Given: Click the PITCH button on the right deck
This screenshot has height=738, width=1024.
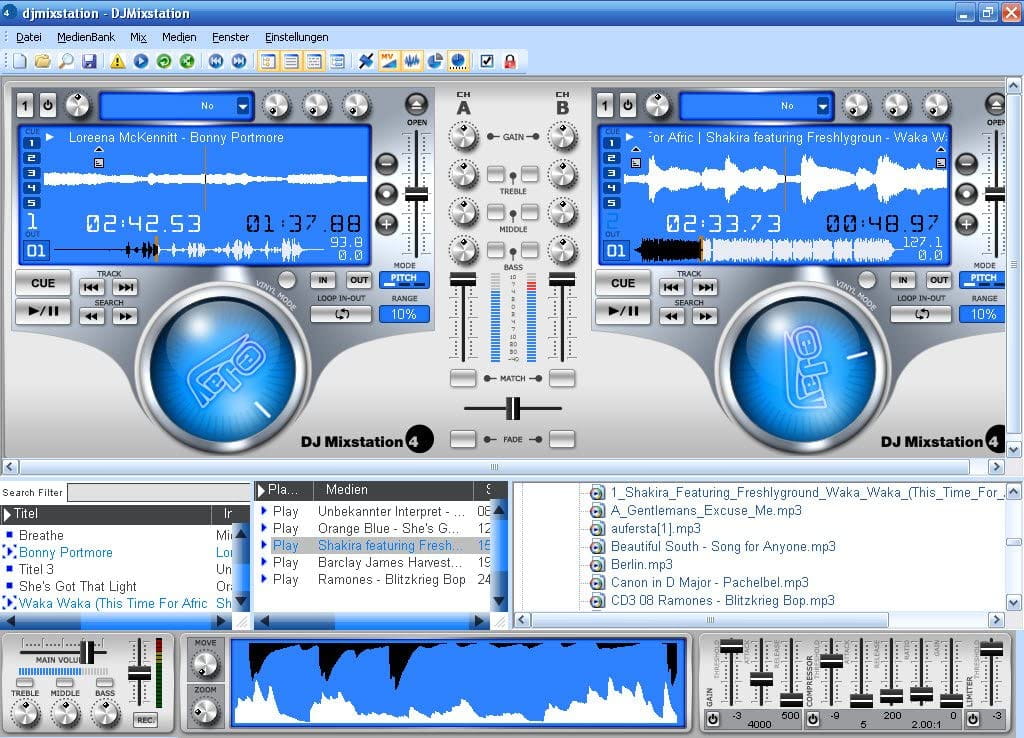Looking at the screenshot, I should tap(981, 280).
